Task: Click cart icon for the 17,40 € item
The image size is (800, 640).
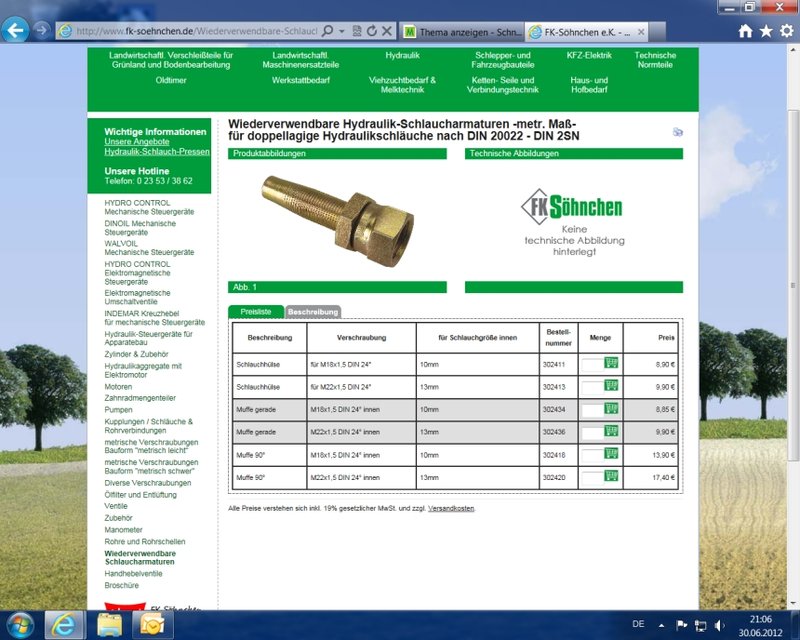Action: [x=611, y=476]
